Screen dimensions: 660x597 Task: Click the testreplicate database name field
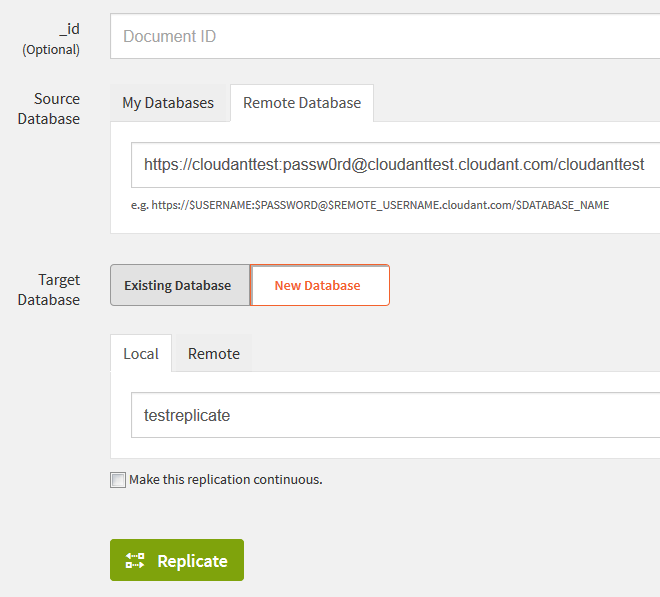(x=395, y=415)
